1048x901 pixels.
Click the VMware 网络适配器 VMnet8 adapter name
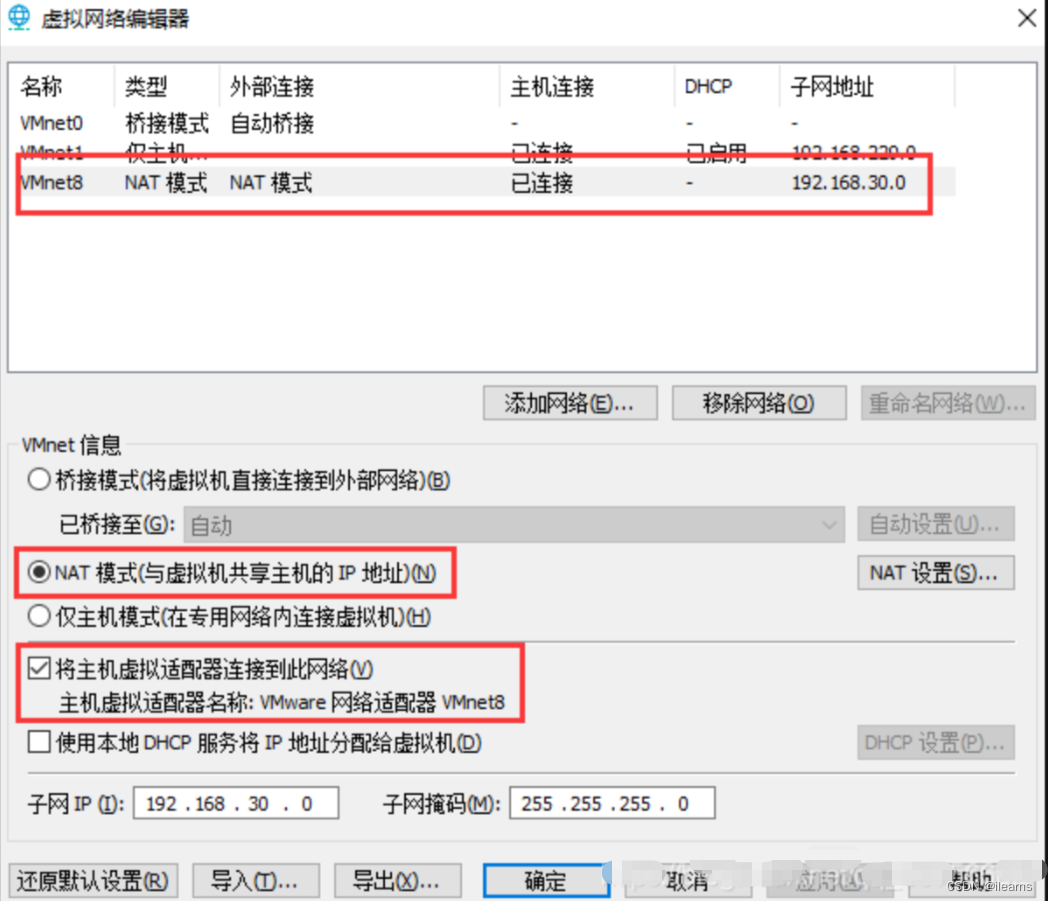[x=382, y=702]
